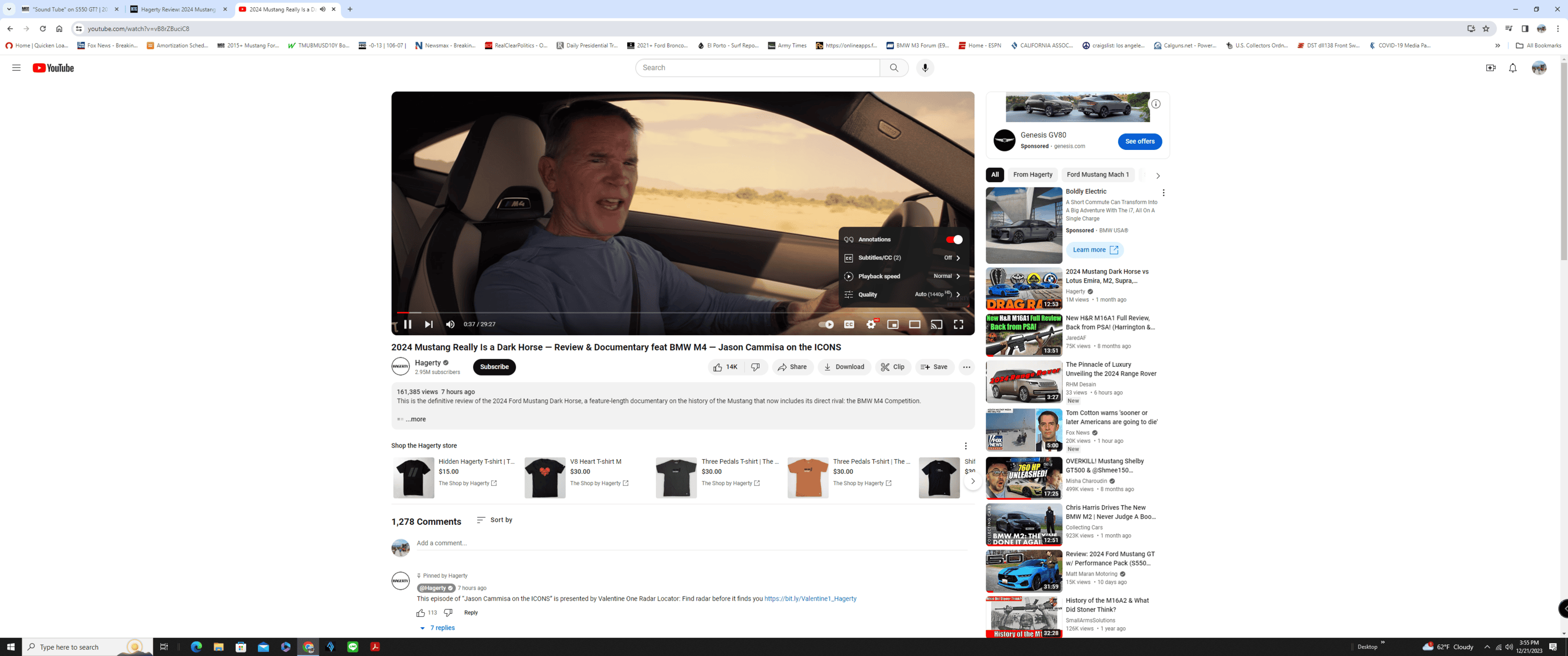Screen dimensions: 1568x656
Task: Subscribe to the Hagerty channel
Action: [493, 367]
